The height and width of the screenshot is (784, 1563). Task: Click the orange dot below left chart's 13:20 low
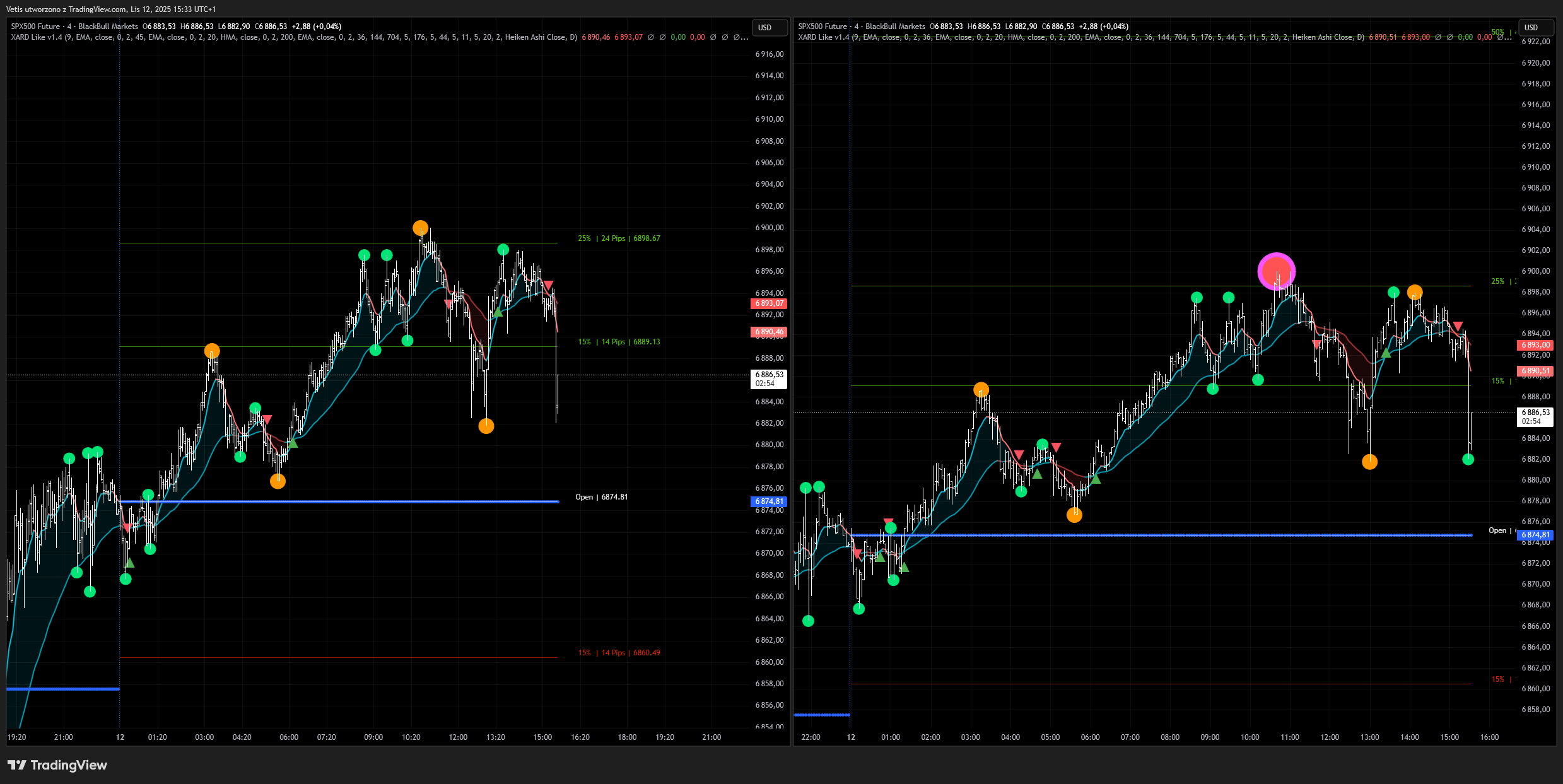click(x=486, y=426)
